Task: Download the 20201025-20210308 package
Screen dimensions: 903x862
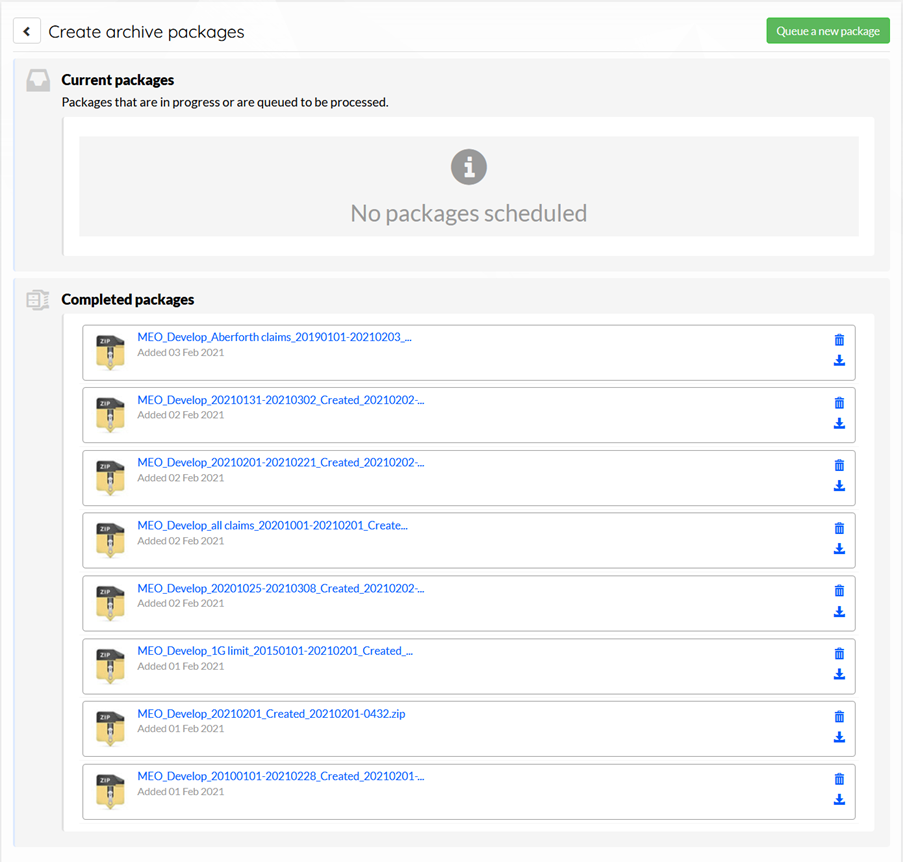Action: [839, 612]
